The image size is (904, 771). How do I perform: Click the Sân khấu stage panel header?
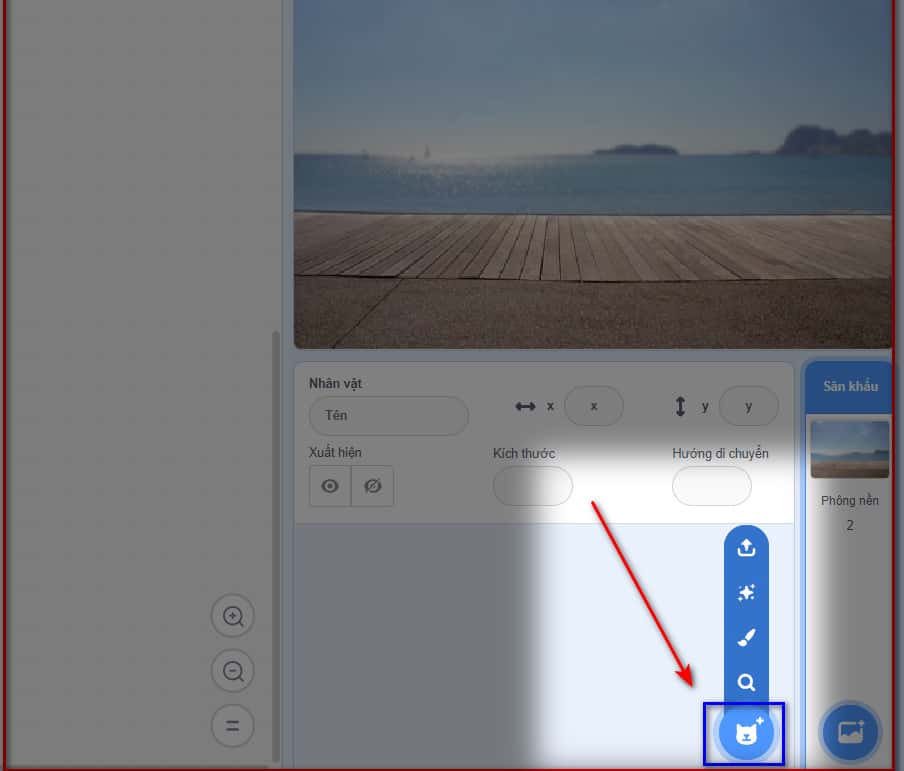[849, 386]
